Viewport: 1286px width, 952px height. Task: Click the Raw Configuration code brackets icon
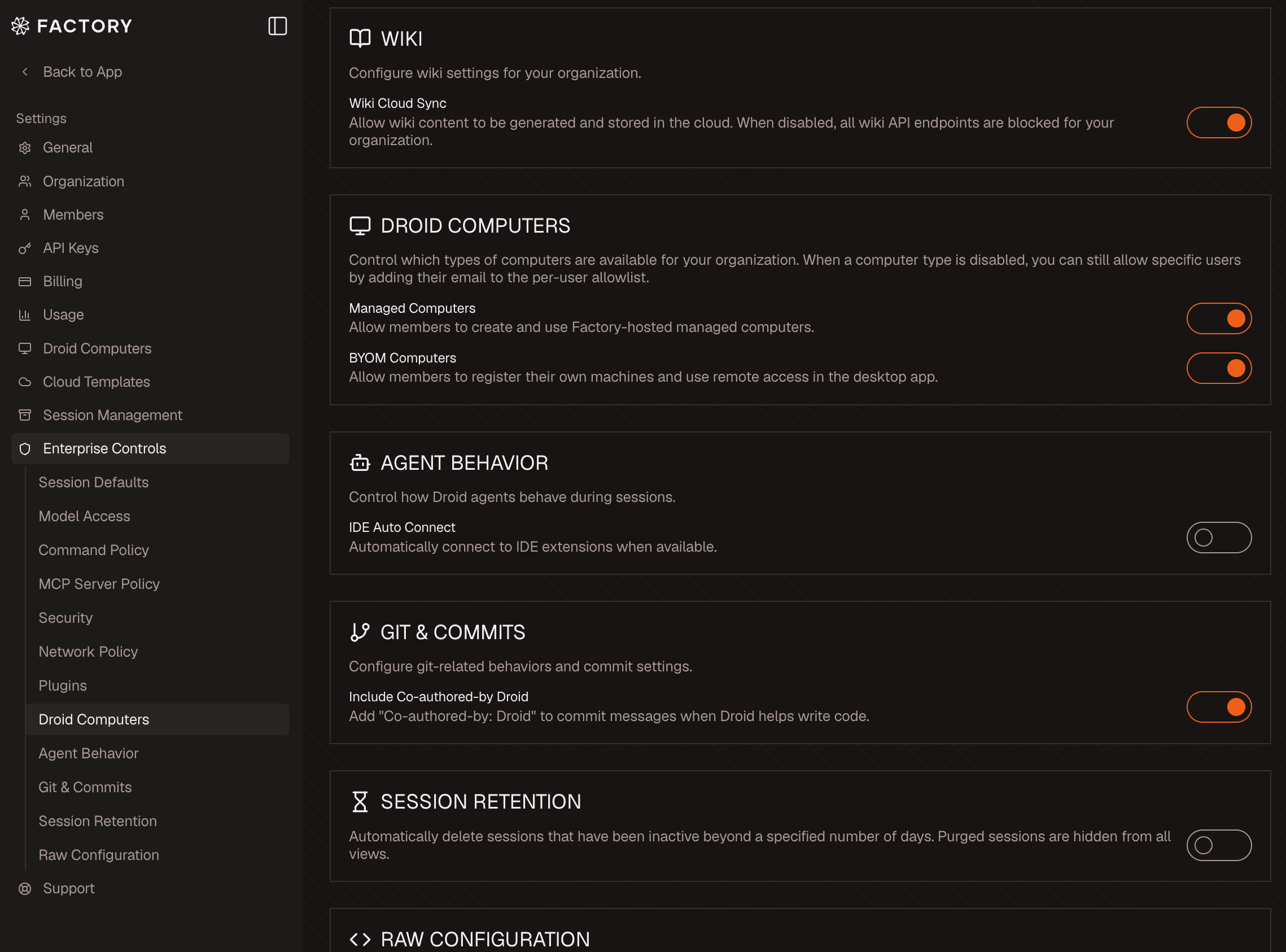tap(360, 940)
